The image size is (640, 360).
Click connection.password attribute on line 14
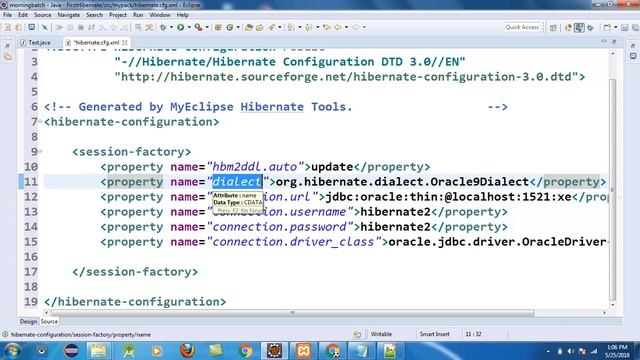(x=280, y=227)
